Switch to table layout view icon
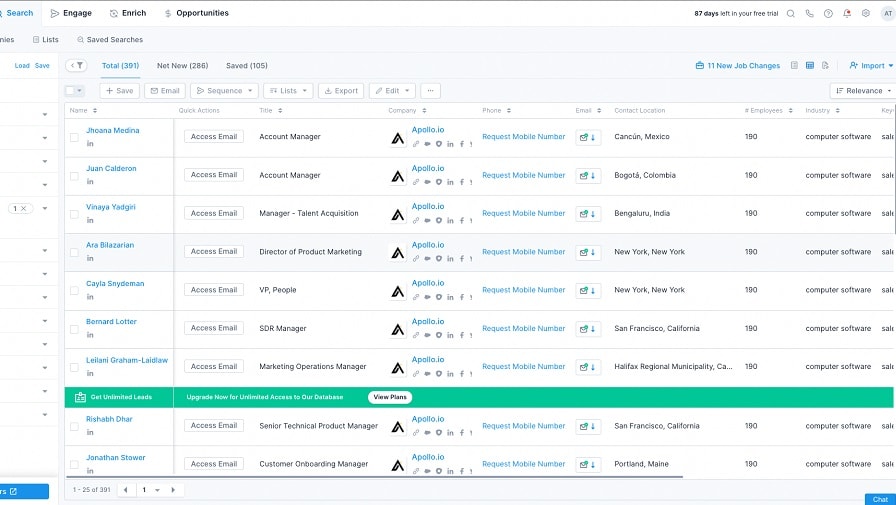The width and height of the screenshot is (896, 505). coord(810,66)
